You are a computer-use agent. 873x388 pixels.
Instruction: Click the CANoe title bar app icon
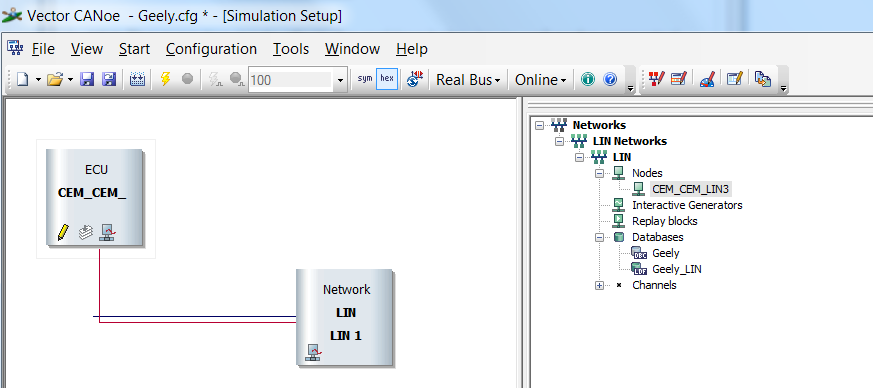[13, 15]
